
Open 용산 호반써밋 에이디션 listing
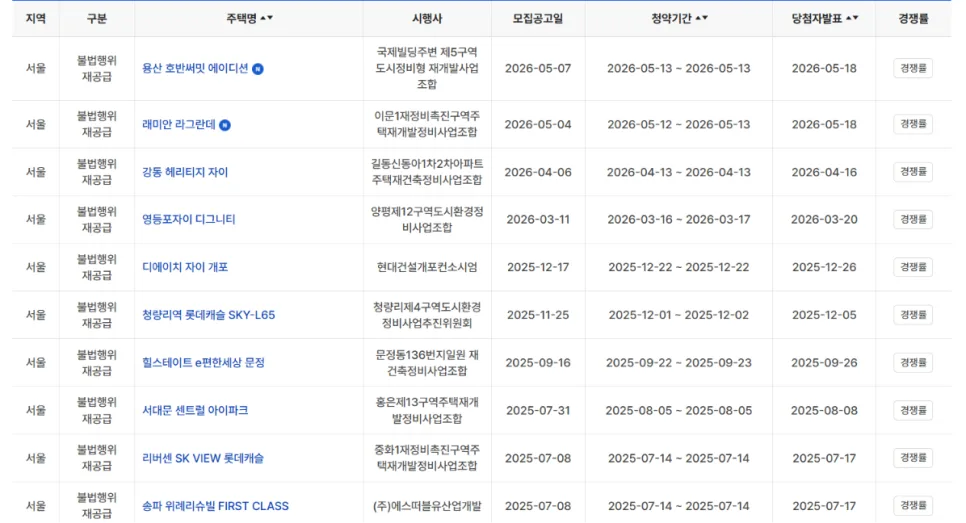(195, 68)
